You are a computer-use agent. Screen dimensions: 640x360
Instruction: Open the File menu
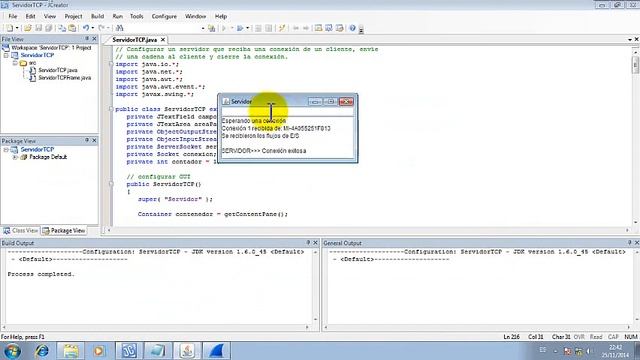13,16
